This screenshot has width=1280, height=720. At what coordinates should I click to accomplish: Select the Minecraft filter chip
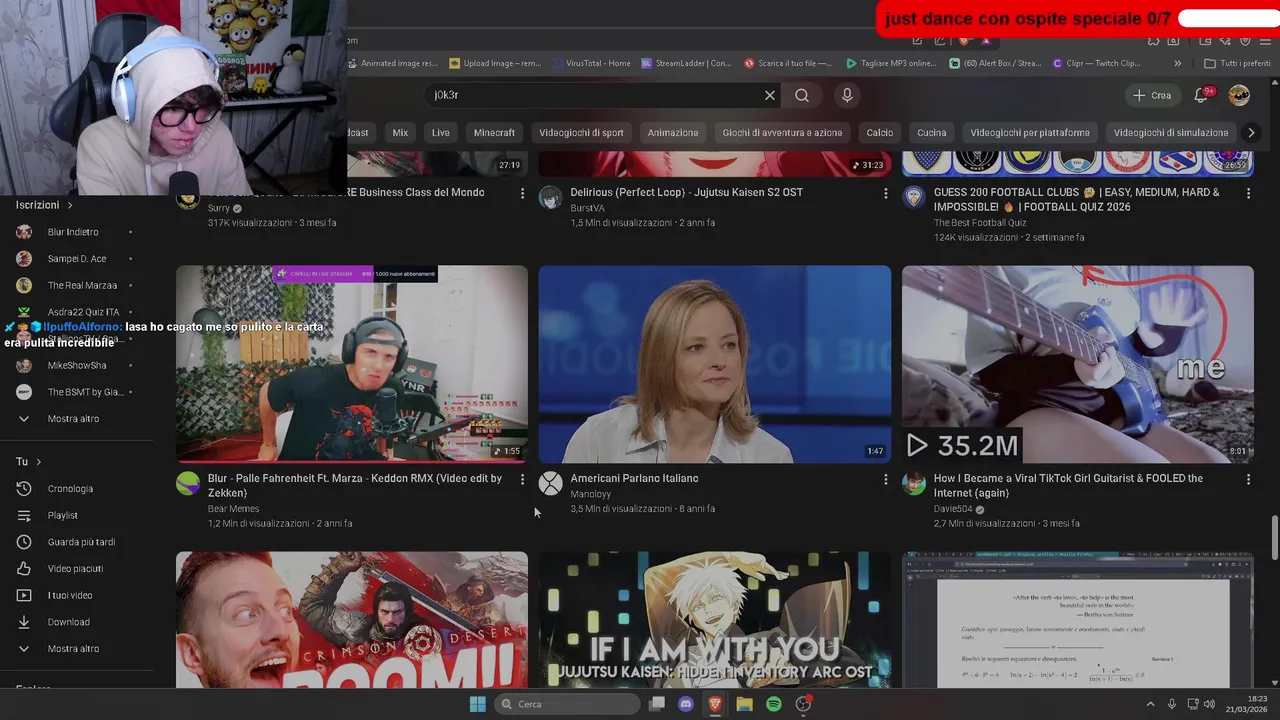[494, 132]
